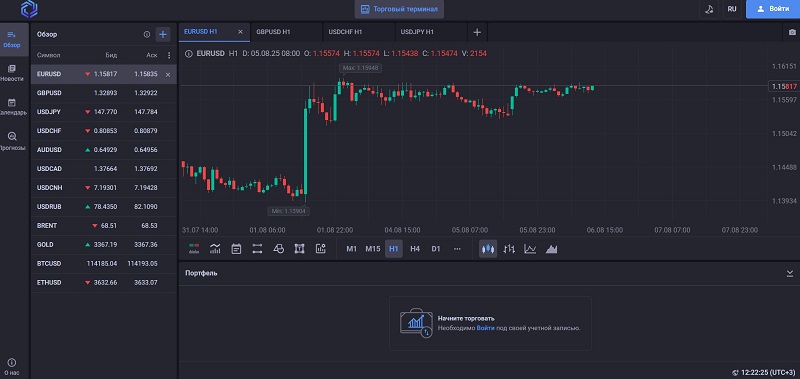Click the red-green trade buttons toolbar icon

(x=194, y=249)
